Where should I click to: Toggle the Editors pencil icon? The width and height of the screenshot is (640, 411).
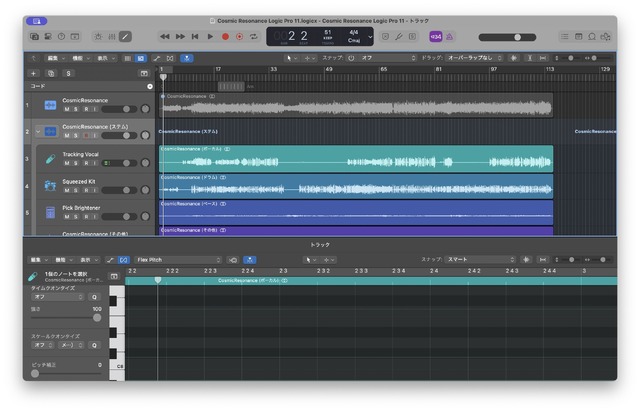(x=125, y=37)
